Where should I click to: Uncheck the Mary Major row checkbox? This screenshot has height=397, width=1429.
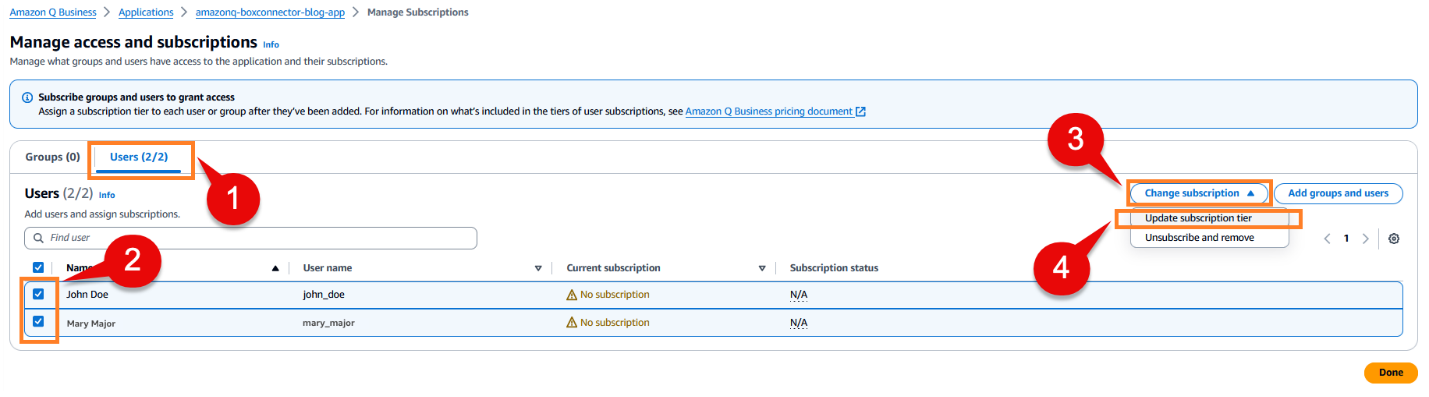(x=38, y=322)
